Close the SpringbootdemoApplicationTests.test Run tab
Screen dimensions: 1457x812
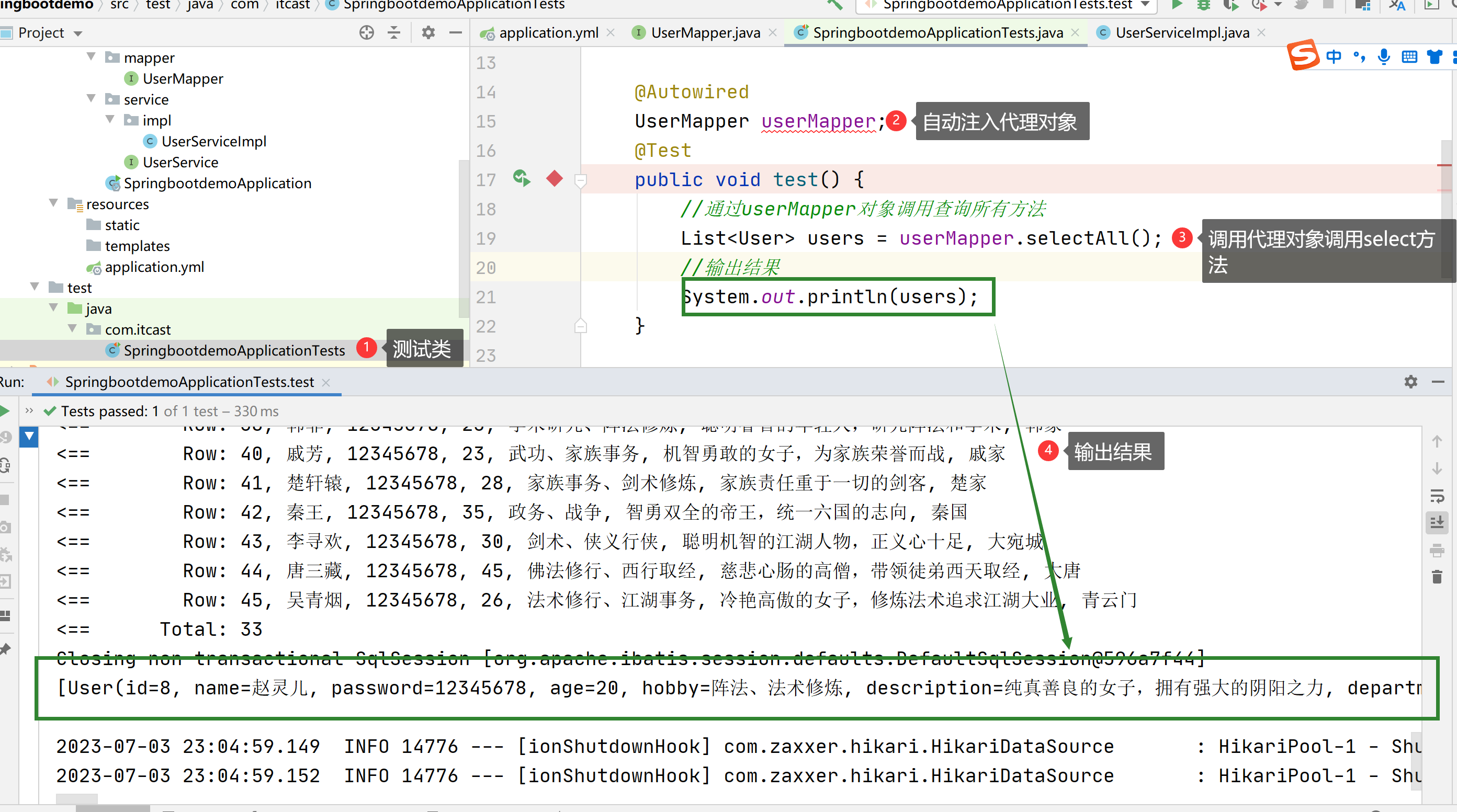click(x=326, y=383)
